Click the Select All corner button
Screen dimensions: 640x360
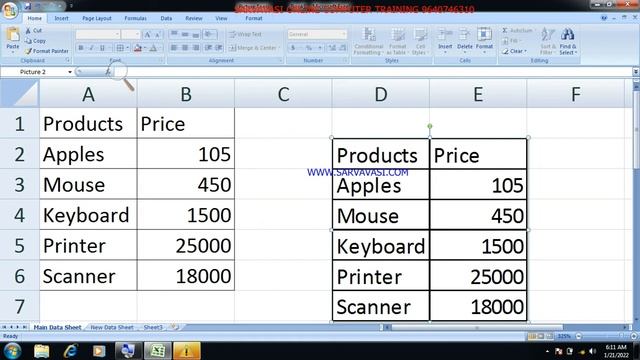coord(20,94)
